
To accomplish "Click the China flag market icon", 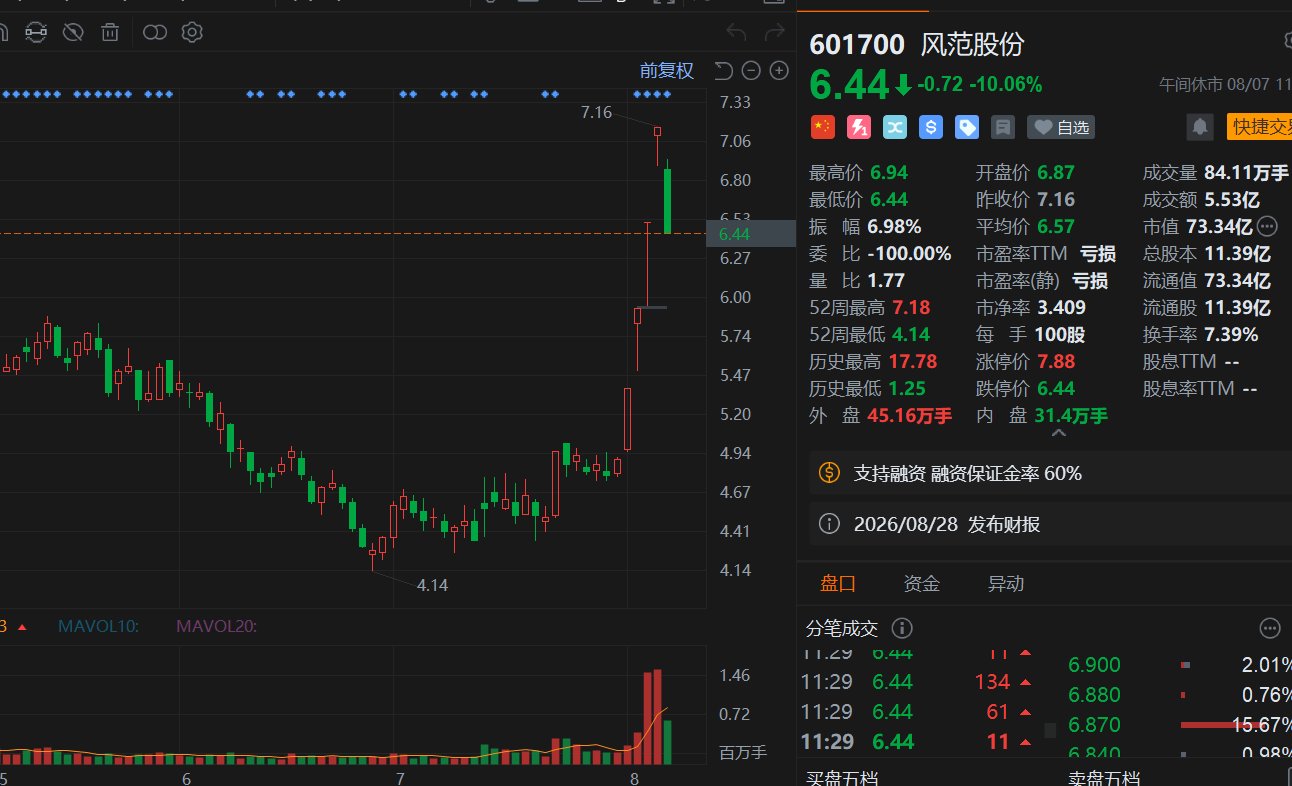I will 822,127.
